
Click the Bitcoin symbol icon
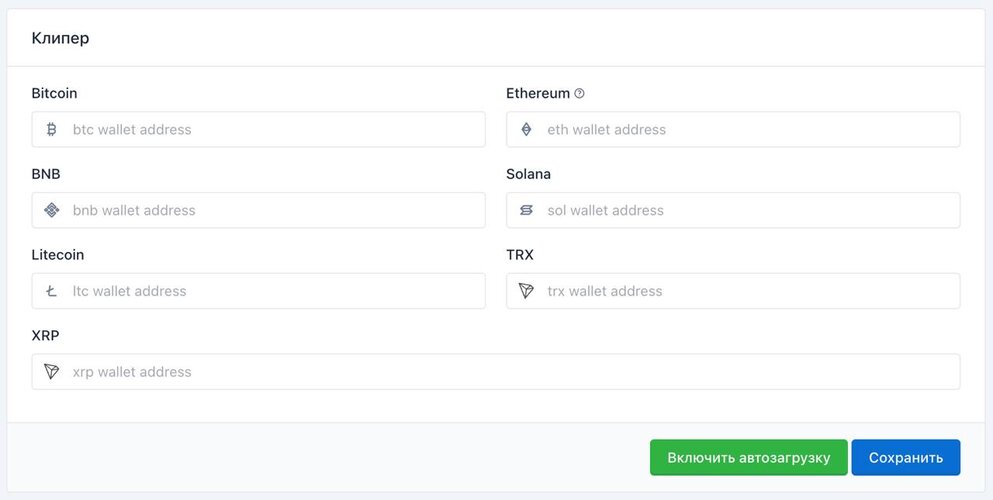point(52,130)
